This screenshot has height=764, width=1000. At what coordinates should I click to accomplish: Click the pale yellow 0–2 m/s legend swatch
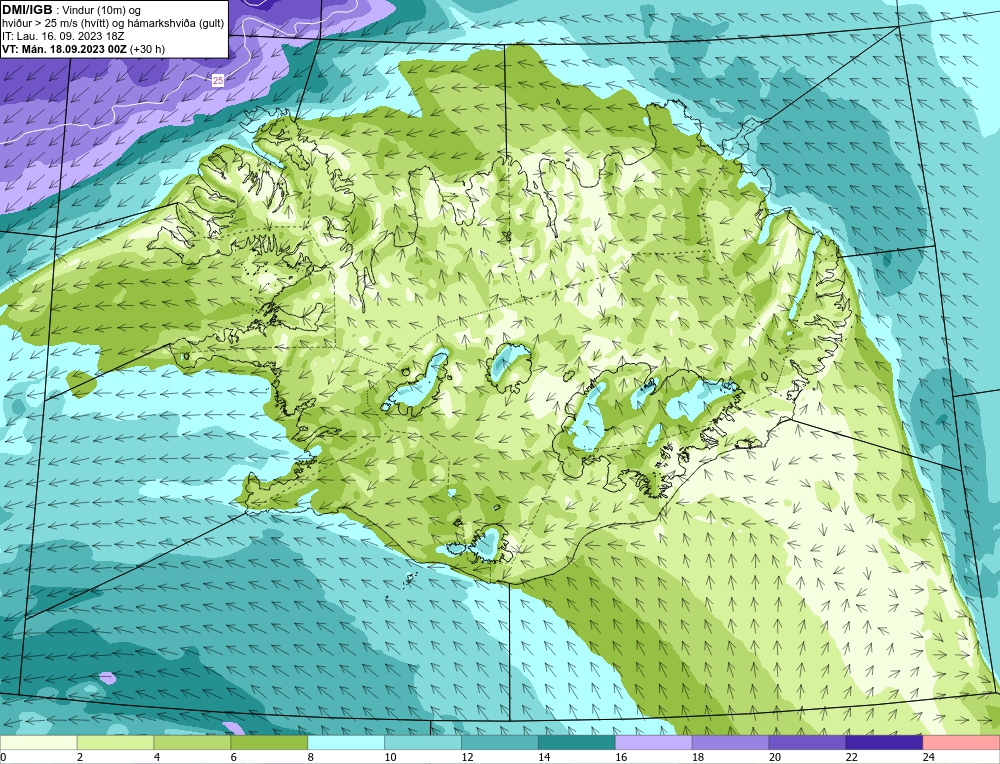pyautogui.click(x=38, y=742)
